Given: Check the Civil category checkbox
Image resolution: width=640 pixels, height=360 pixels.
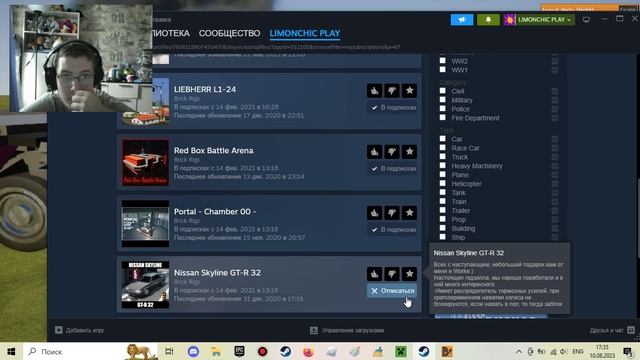Looking at the screenshot, I should [442, 91].
